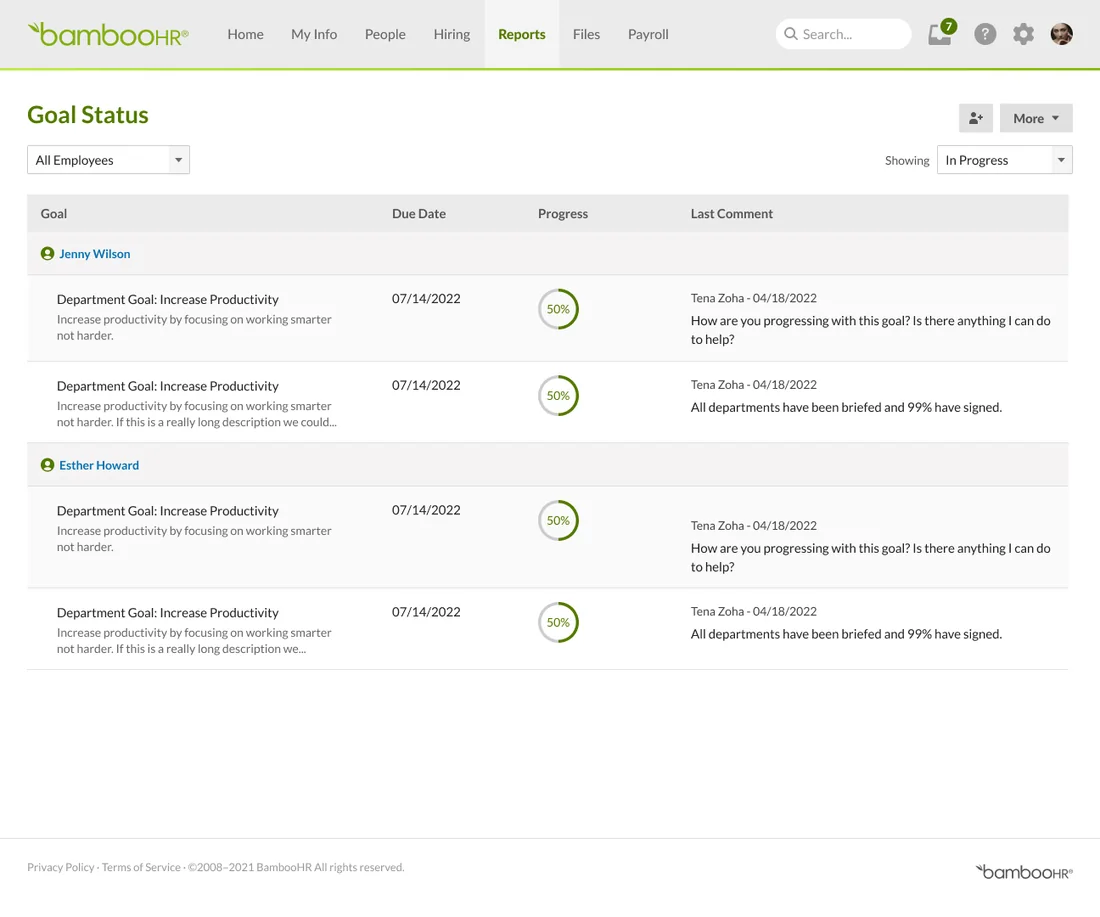This screenshot has width=1100, height=917.
Task: Open the settings gear icon
Action: [x=1024, y=34]
